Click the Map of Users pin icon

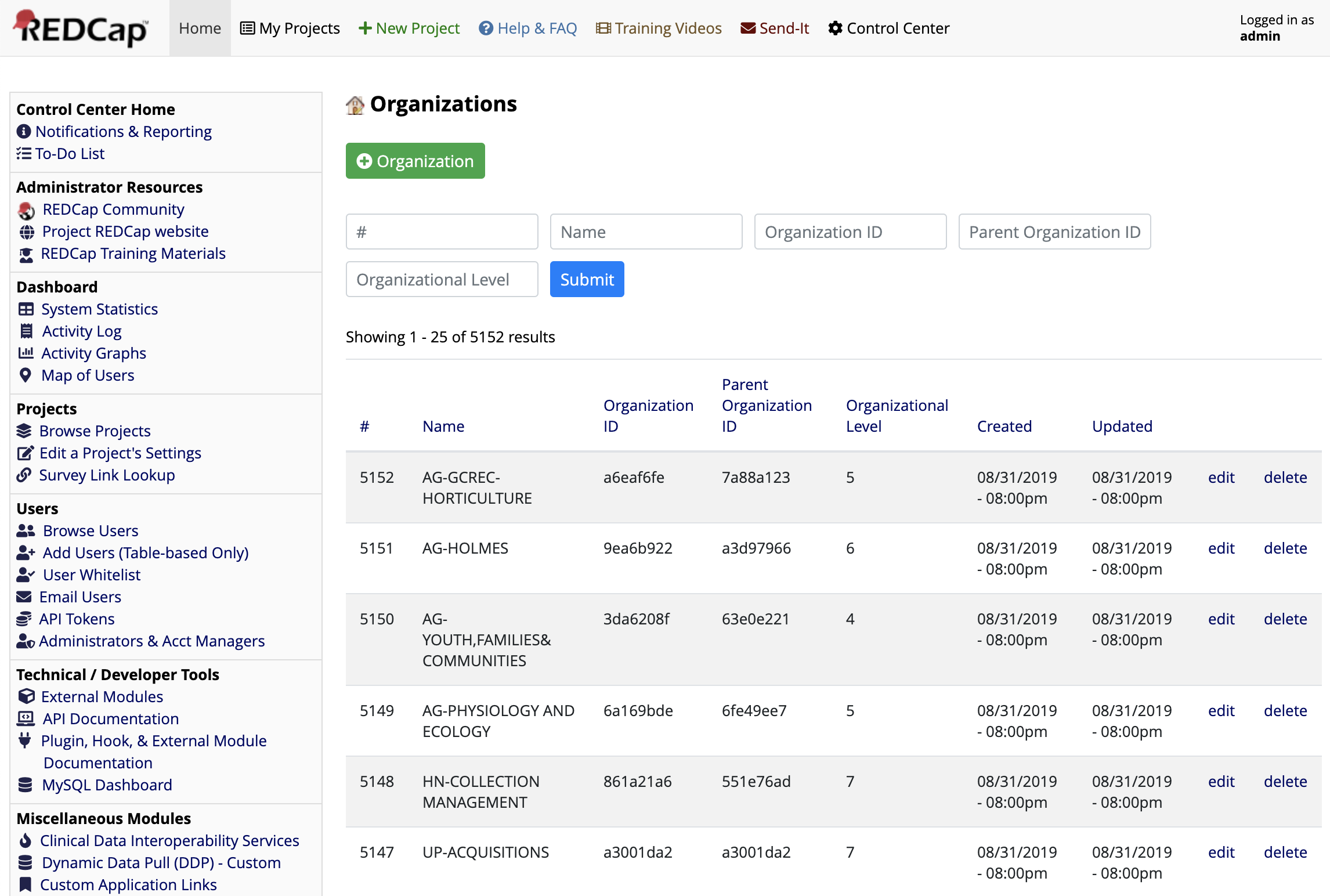(26, 375)
